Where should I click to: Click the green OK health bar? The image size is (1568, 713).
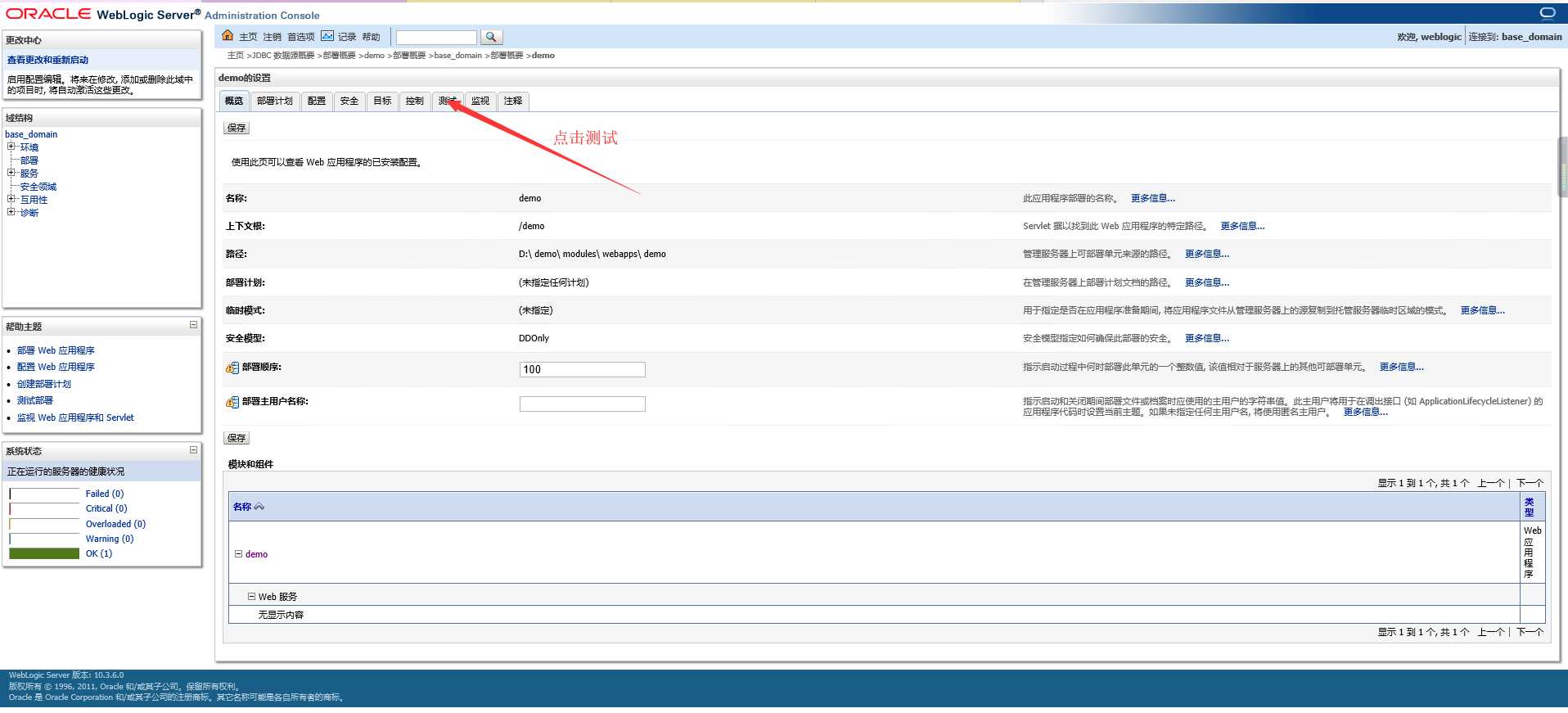point(44,553)
